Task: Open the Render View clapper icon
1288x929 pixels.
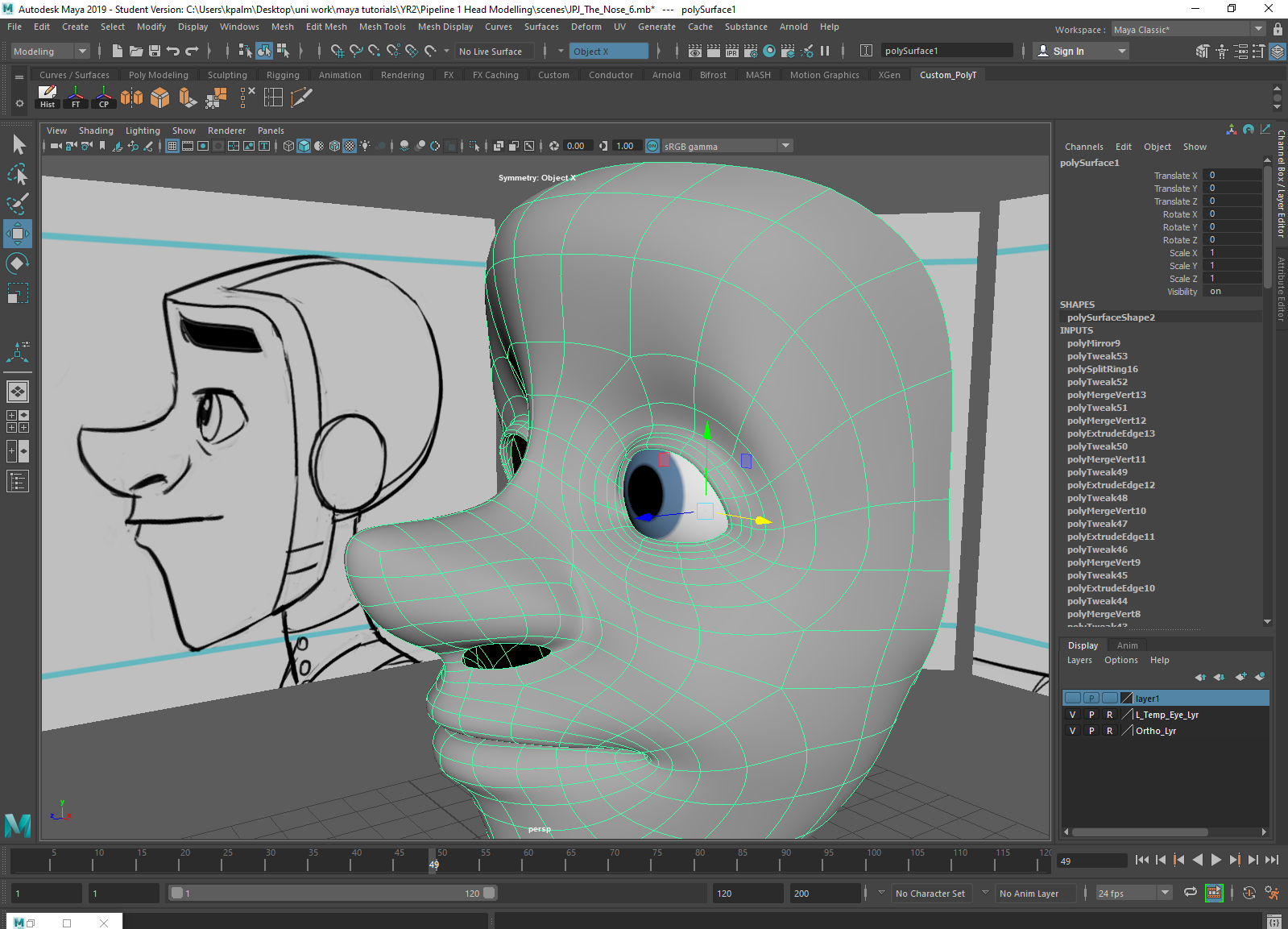Action: 695,51
